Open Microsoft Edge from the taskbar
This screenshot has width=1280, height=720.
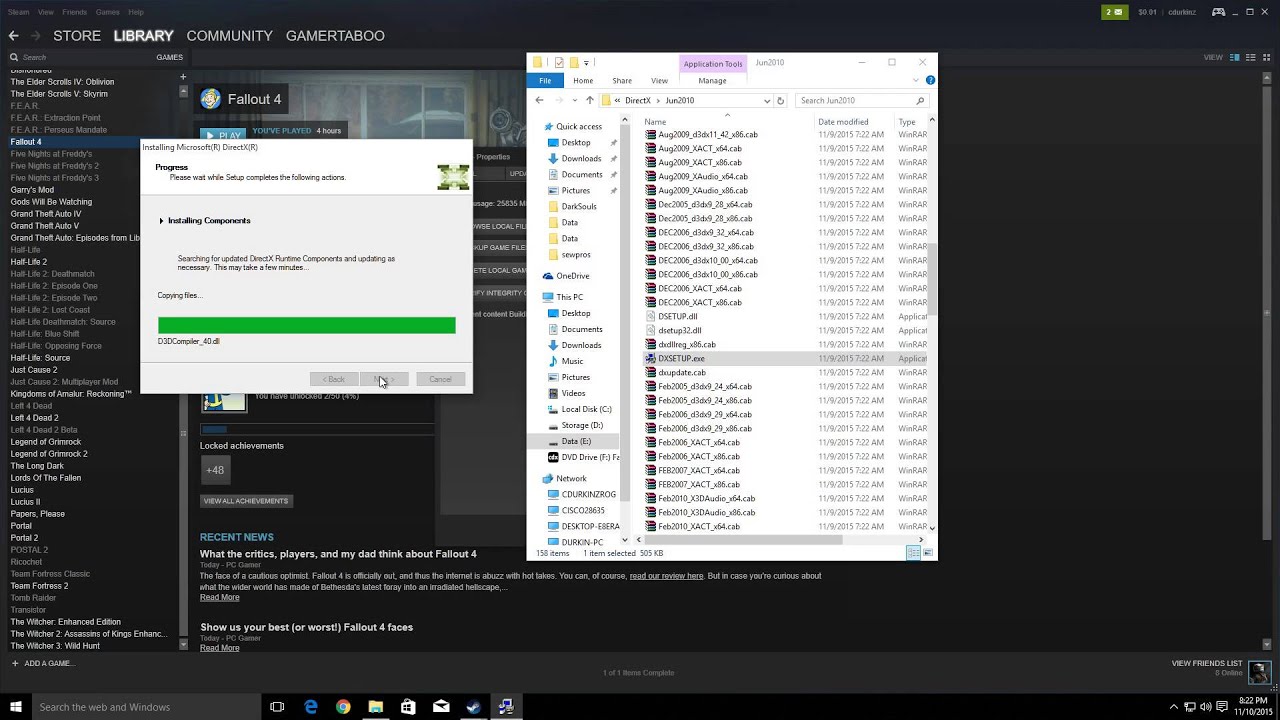311,707
